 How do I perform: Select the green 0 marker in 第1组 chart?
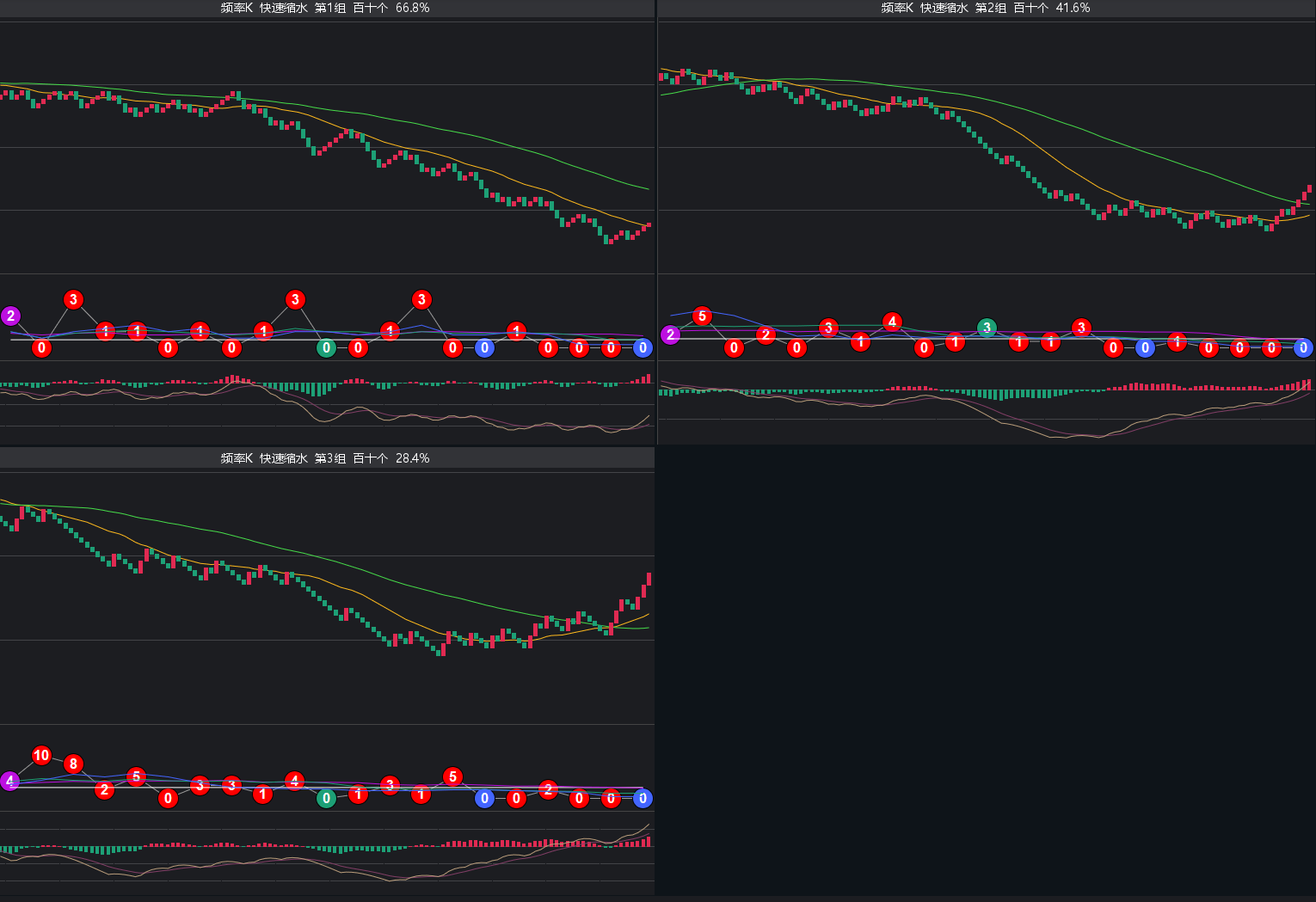coord(326,347)
